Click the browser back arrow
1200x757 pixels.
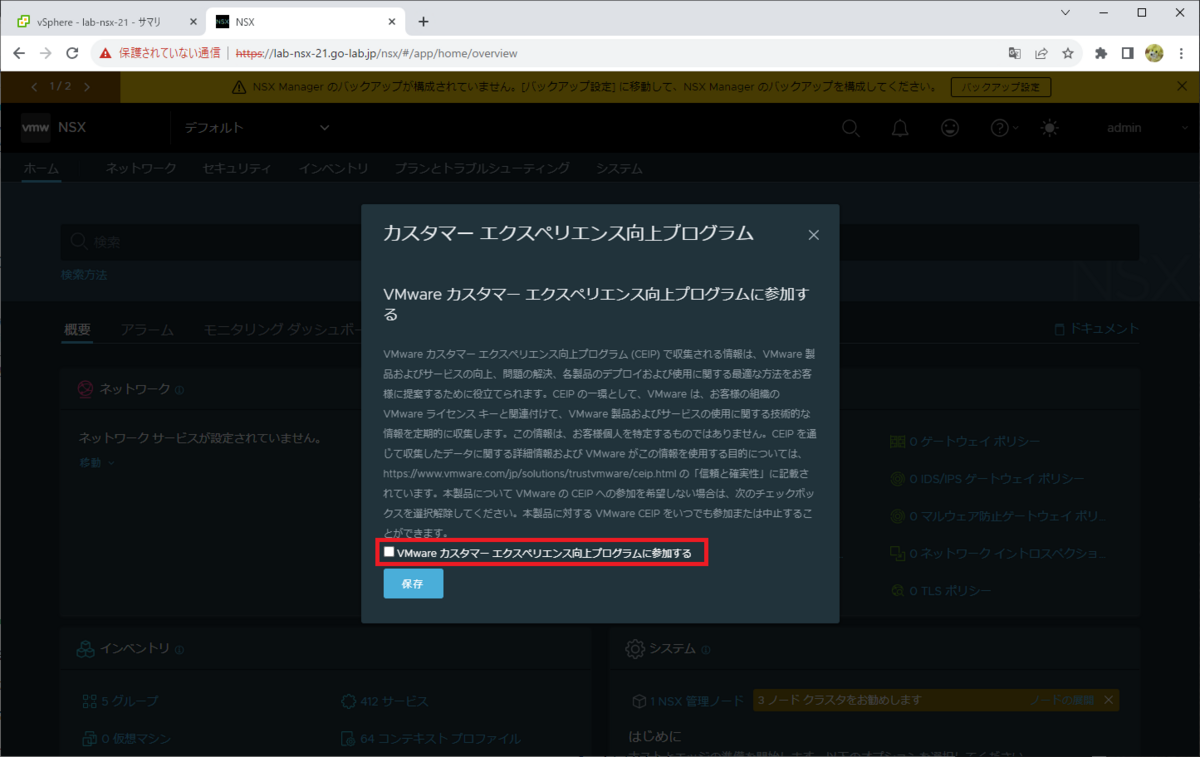[19, 53]
